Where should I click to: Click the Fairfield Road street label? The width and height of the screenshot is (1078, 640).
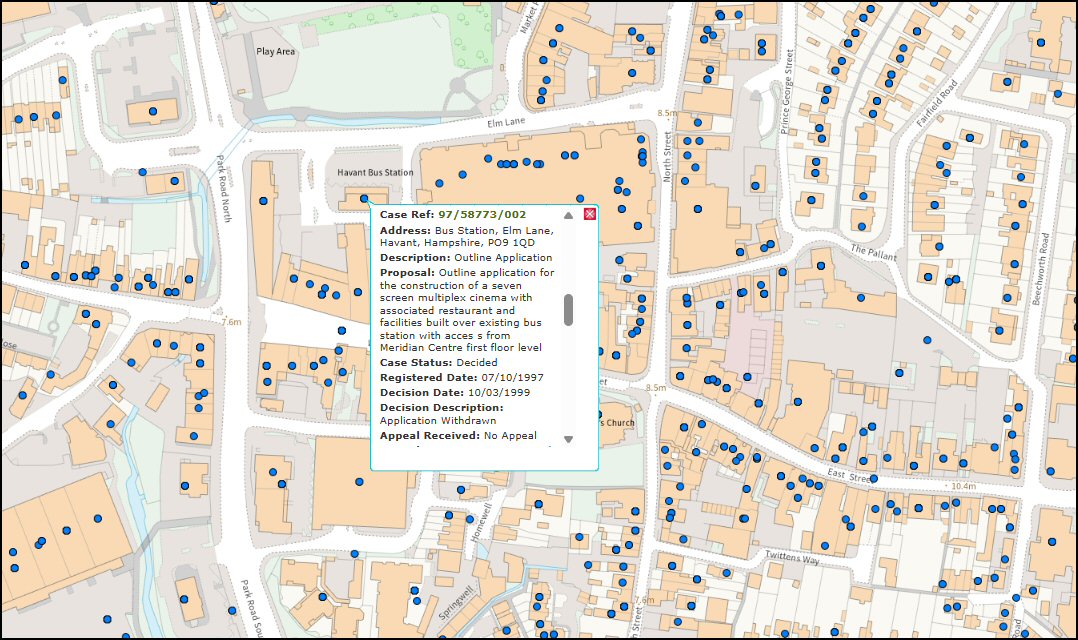(937, 102)
